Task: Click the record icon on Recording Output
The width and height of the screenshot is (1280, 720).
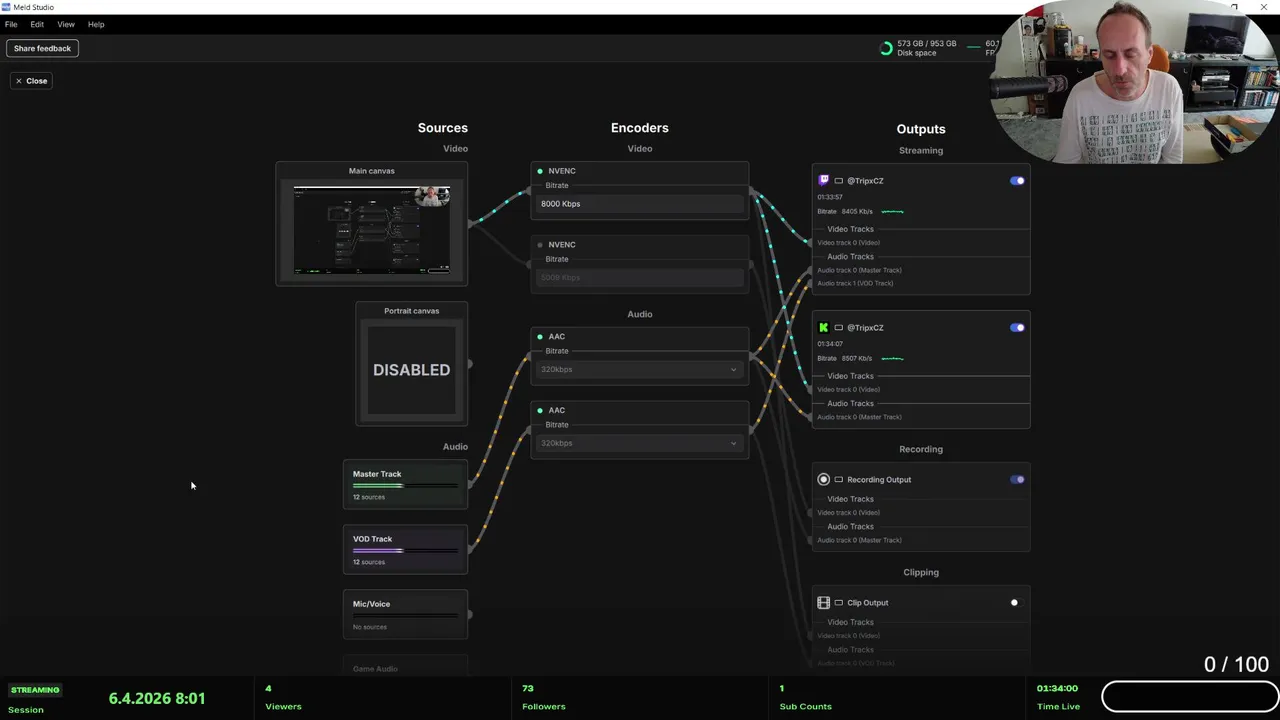Action: tap(824, 479)
